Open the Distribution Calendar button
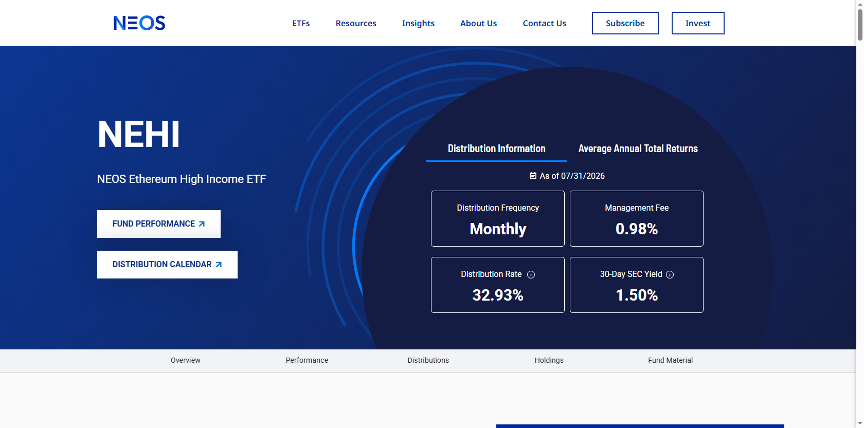Viewport: 864px width, 428px height. [x=168, y=264]
